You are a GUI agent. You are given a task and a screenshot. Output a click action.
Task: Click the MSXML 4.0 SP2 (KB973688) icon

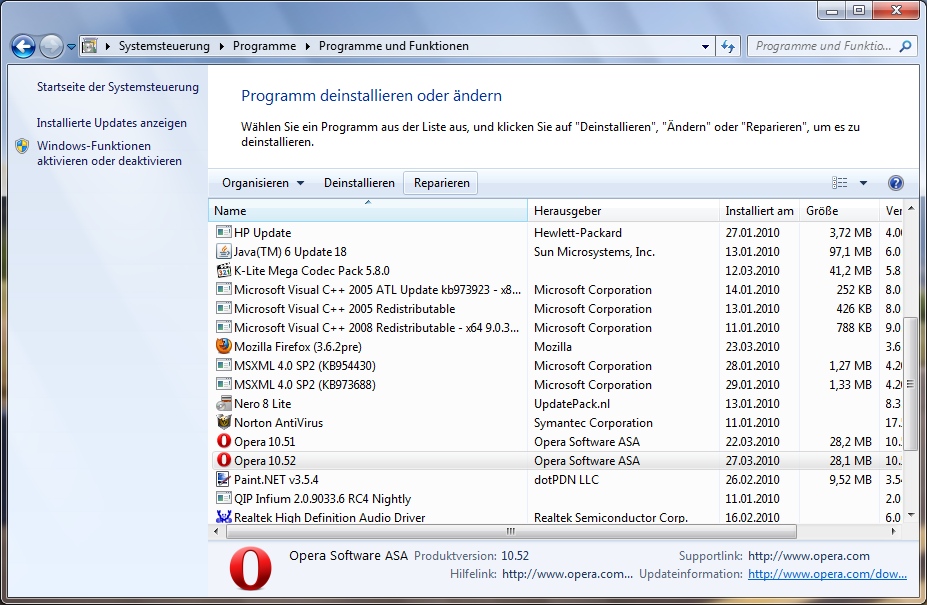click(223, 384)
